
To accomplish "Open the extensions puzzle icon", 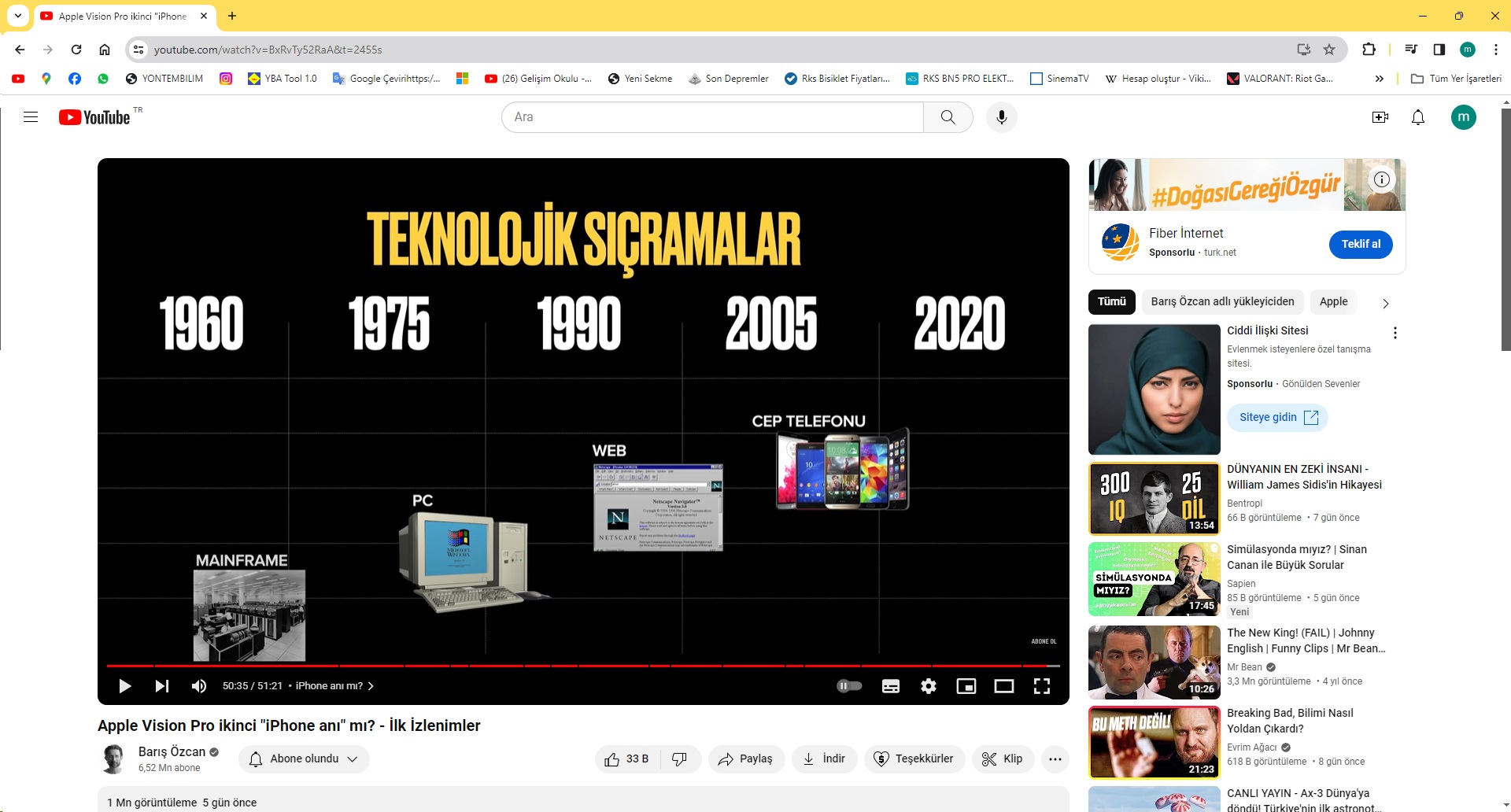I will [x=1369, y=50].
